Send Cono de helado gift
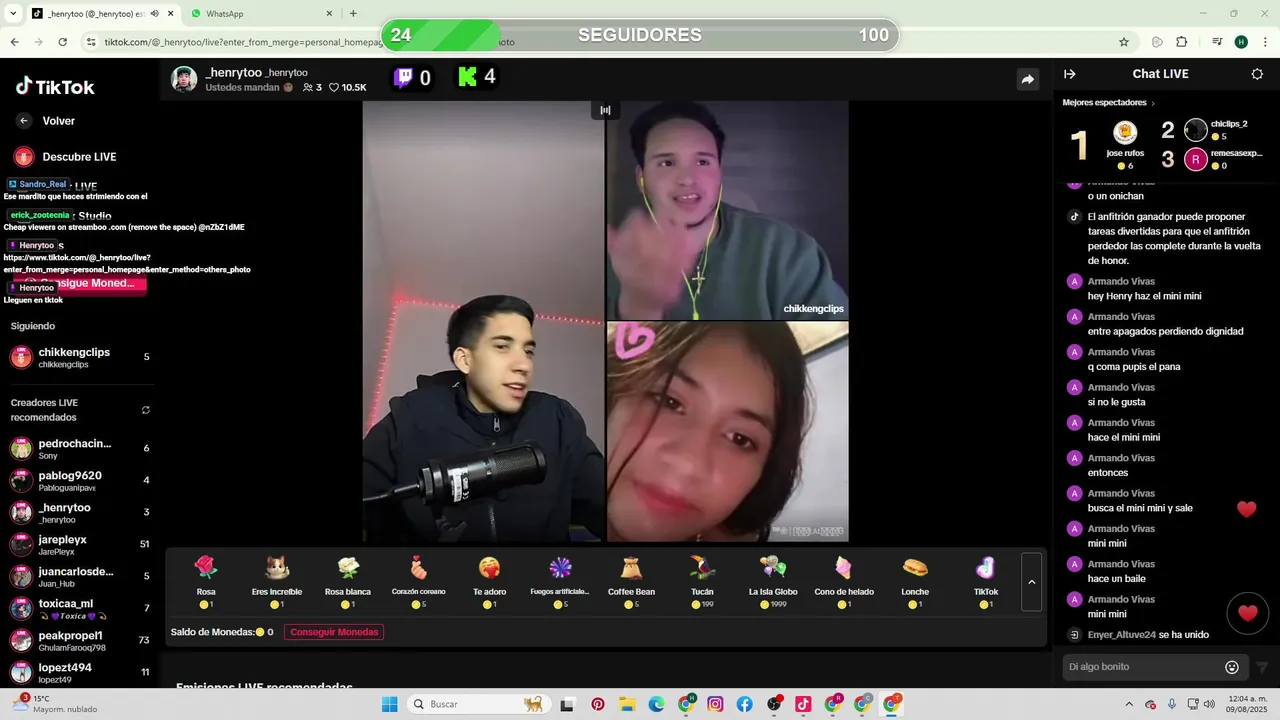The image size is (1280, 720). pyautogui.click(x=844, y=581)
